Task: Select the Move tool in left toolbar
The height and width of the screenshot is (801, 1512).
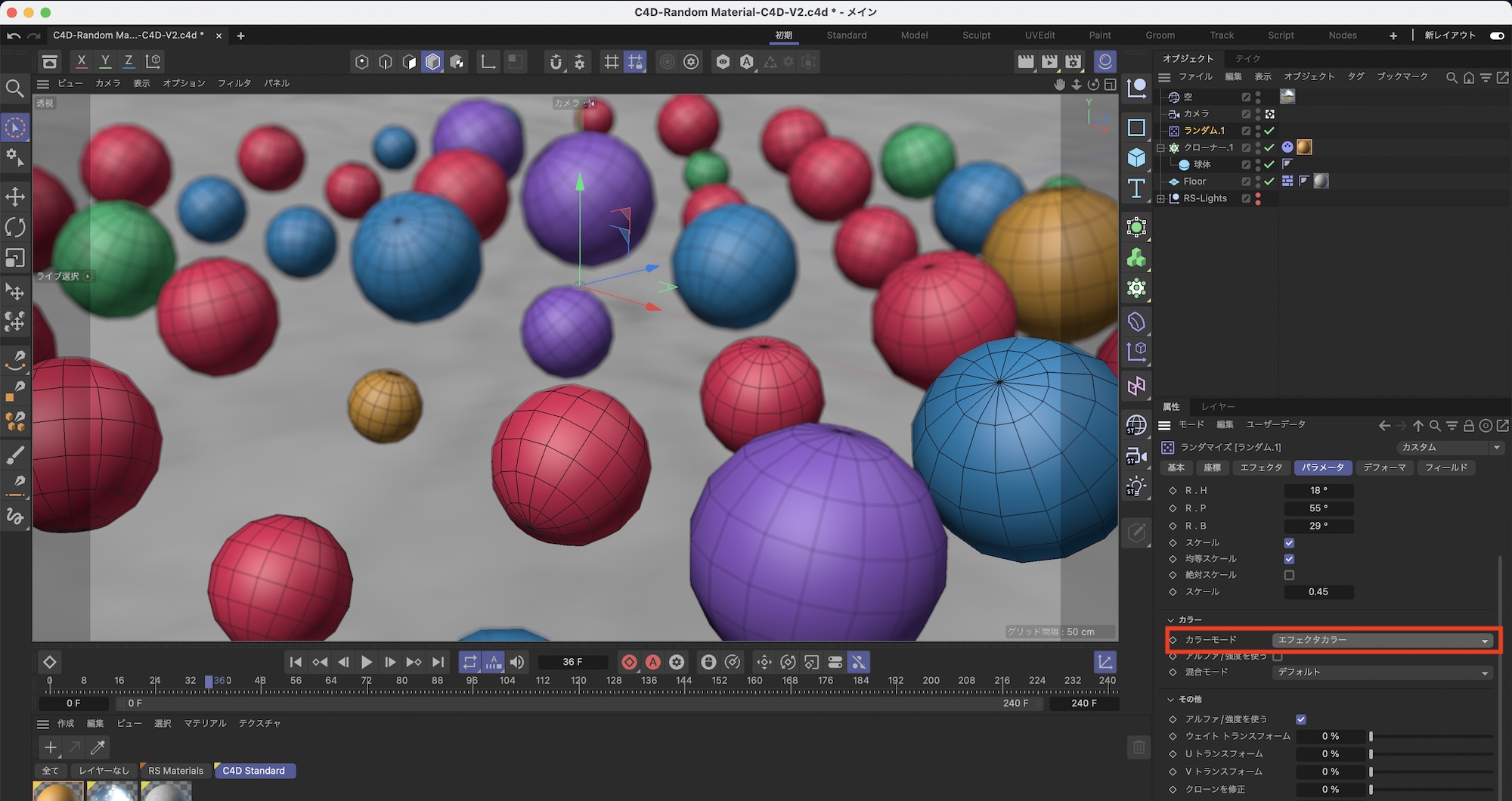Action: click(x=15, y=197)
